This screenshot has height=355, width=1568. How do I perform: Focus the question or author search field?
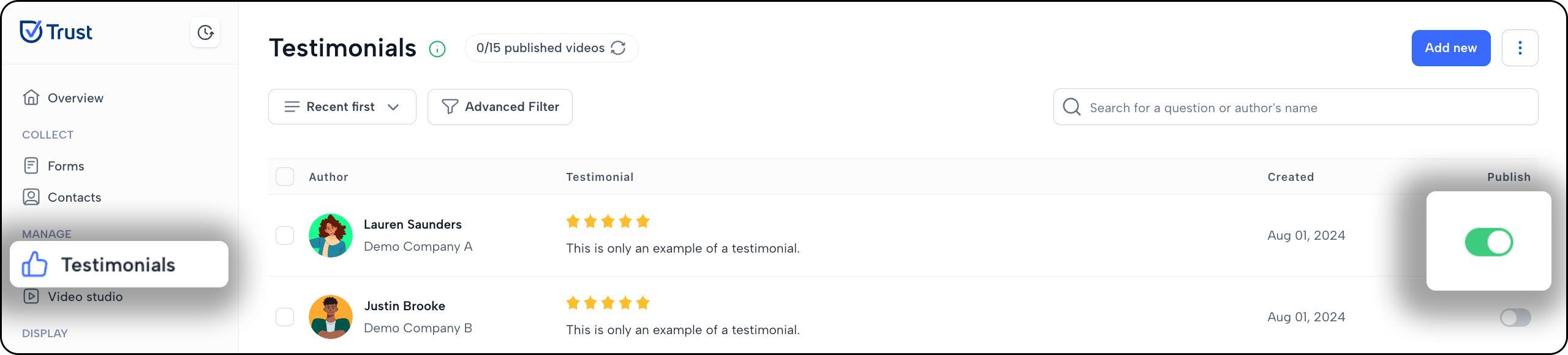pyautogui.click(x=1295, y=107)
